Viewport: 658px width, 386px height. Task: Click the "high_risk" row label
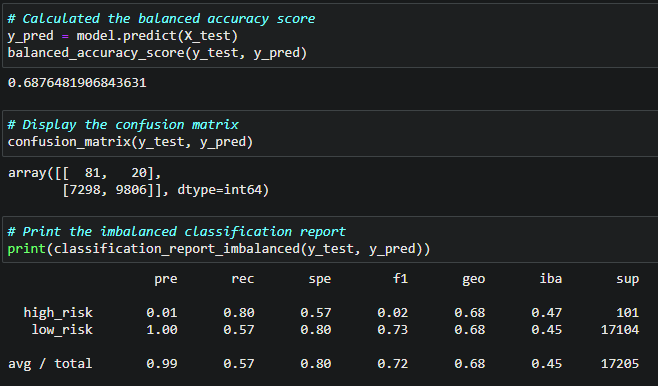click(58, 313)
